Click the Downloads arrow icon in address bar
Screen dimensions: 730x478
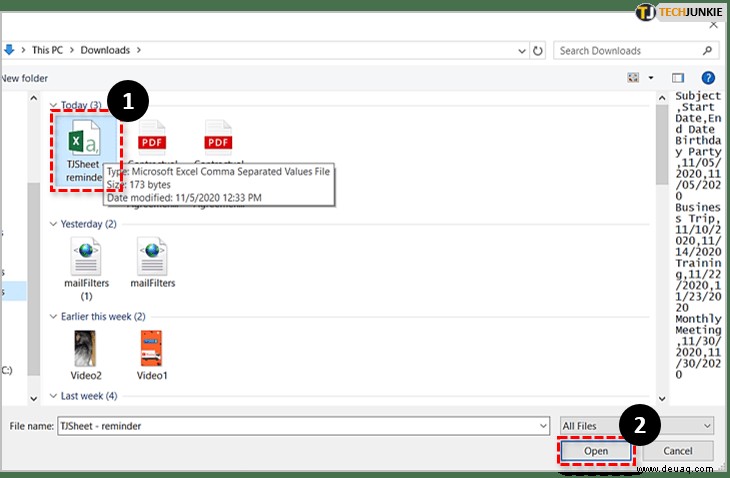[9, 49]
